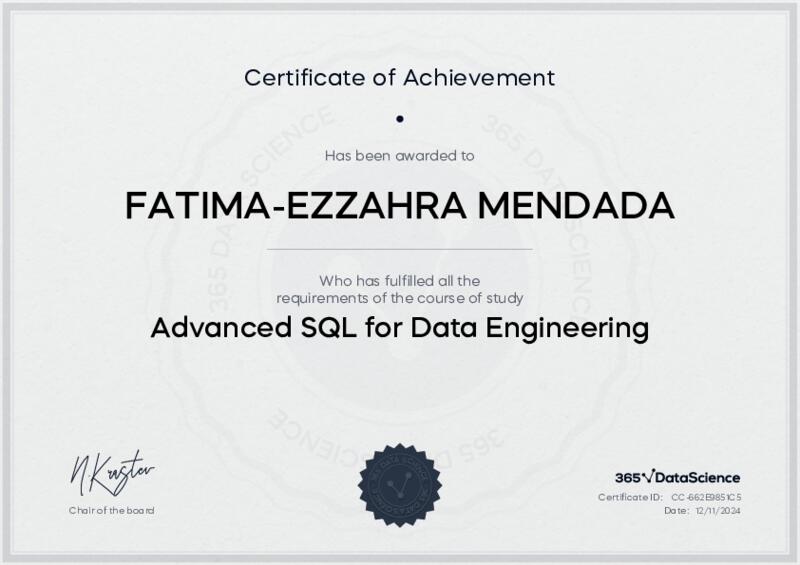
Task: Click the Has been awarded to text
Action: [400, 155]
